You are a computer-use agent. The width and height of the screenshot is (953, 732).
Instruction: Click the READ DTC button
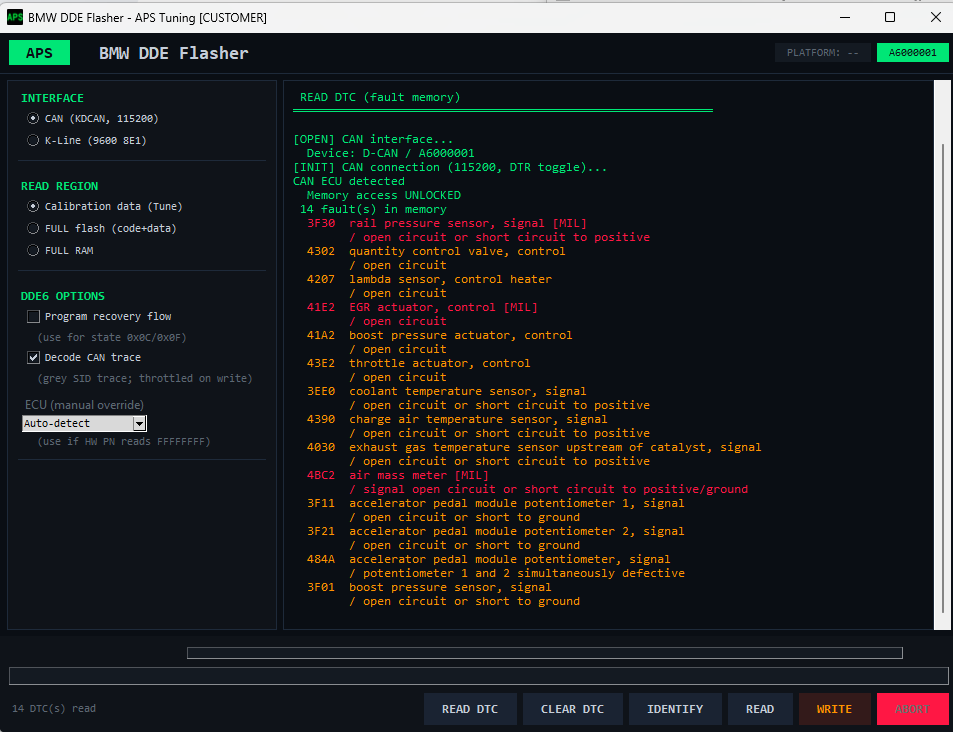pos(470,709)
